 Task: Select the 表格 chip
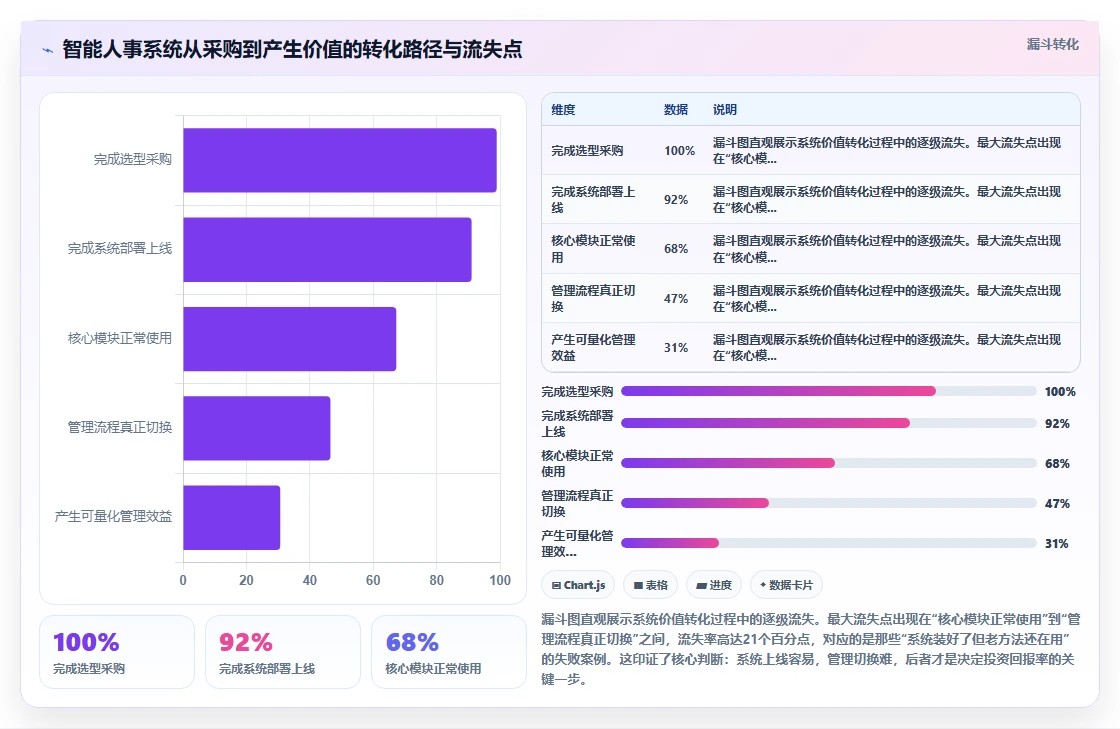(x=650, y=585)
